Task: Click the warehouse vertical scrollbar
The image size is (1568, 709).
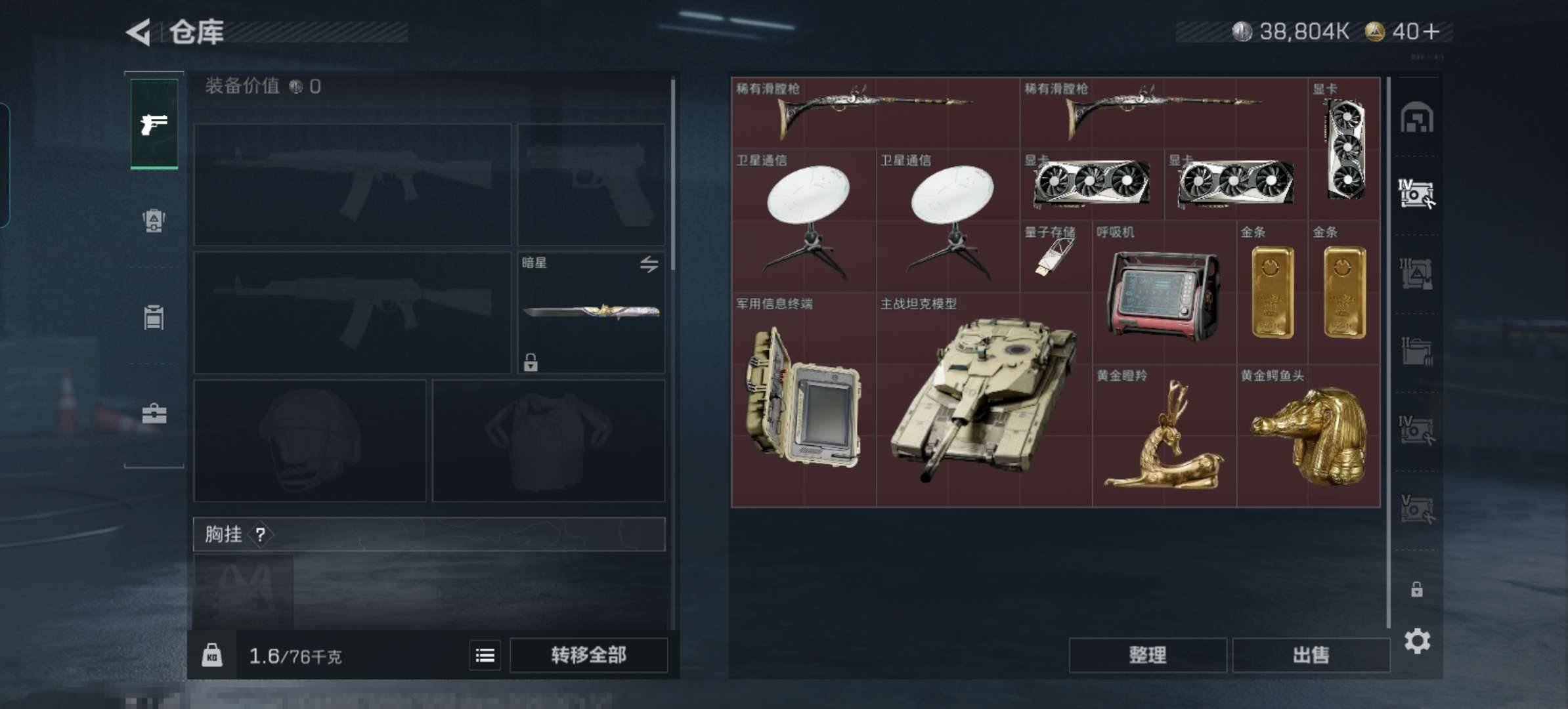Action: (1388, 353)
